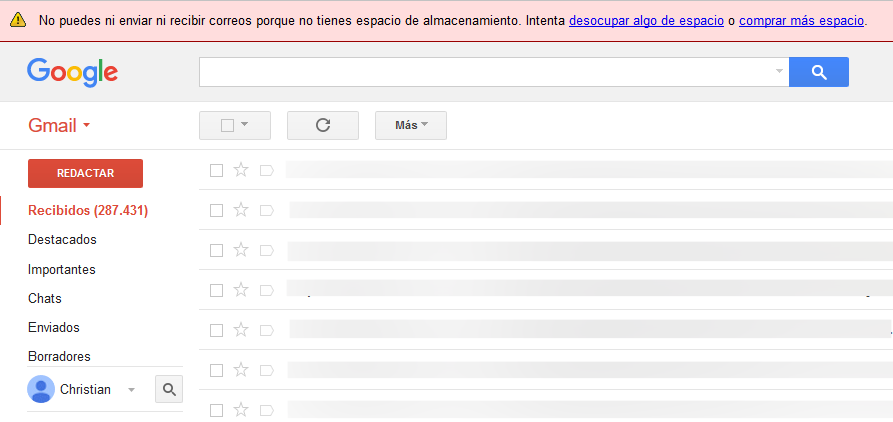The image size is (893, 422).
Task: Select the fifth email row checkbox
Action: pos(216,330)
